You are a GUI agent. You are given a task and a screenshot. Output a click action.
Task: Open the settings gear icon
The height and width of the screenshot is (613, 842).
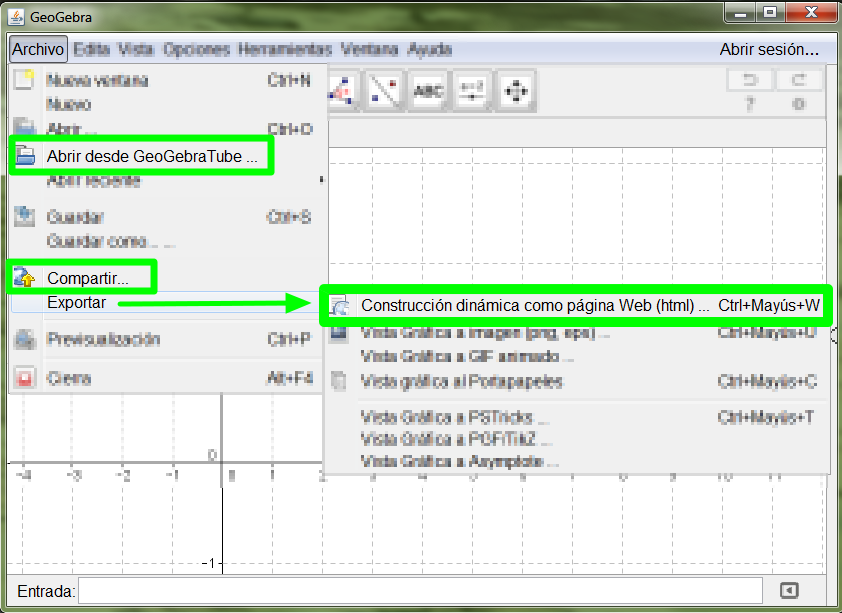coord(799,104)
